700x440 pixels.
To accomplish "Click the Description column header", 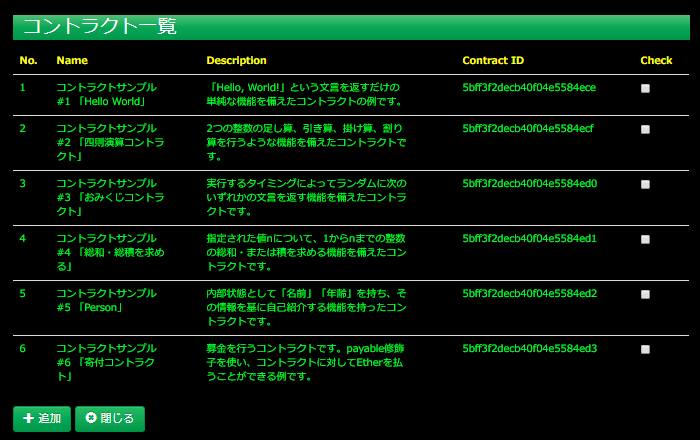I will click(x=236, y=61).
